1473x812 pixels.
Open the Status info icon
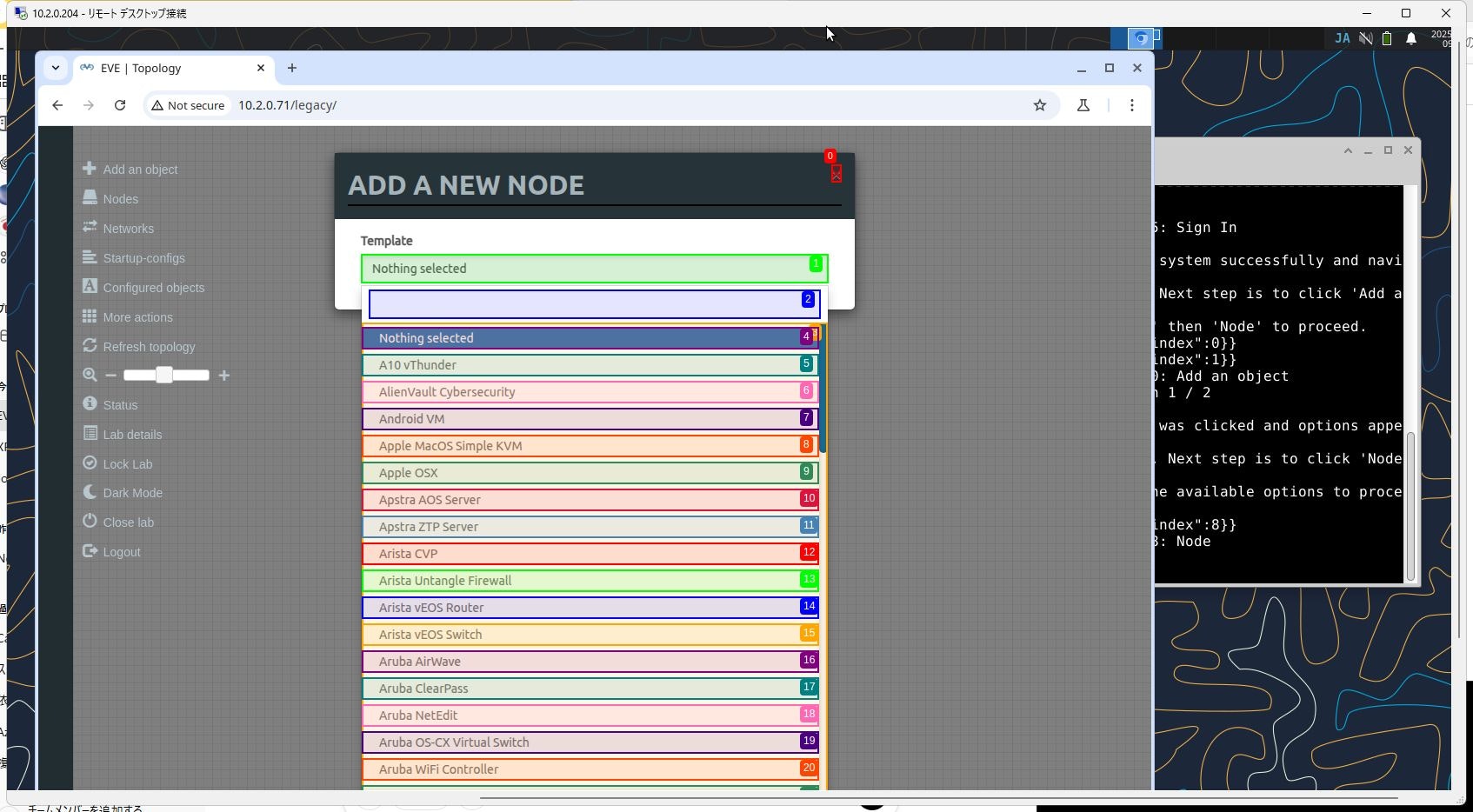coord(90,403)
